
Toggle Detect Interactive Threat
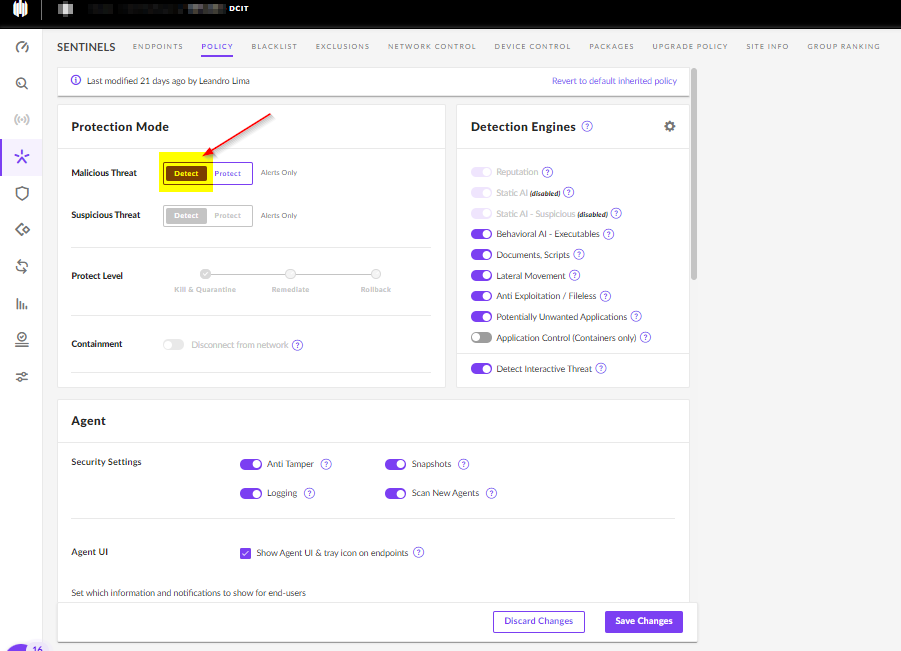(481, 369)
